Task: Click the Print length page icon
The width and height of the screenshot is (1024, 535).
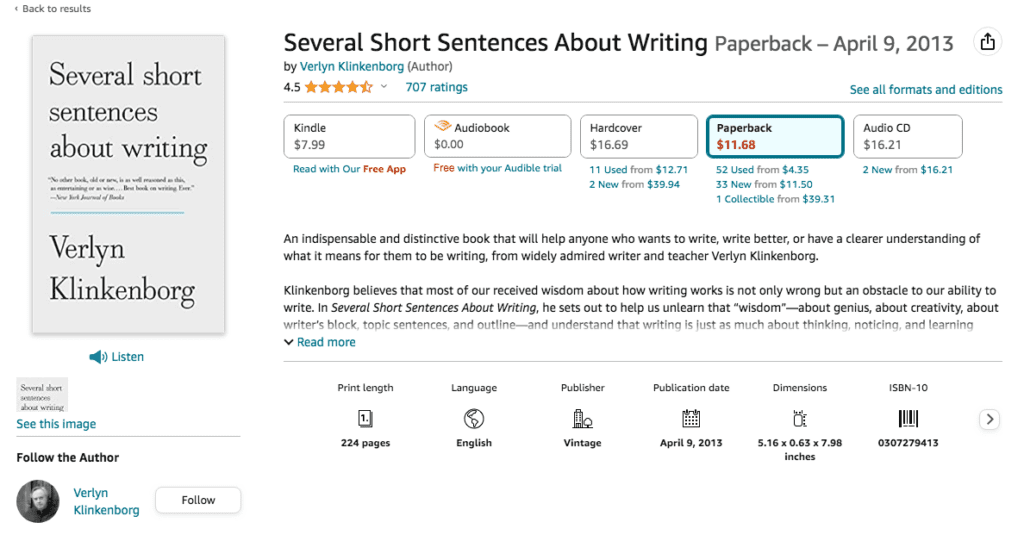Action: [x=365, y=418]
